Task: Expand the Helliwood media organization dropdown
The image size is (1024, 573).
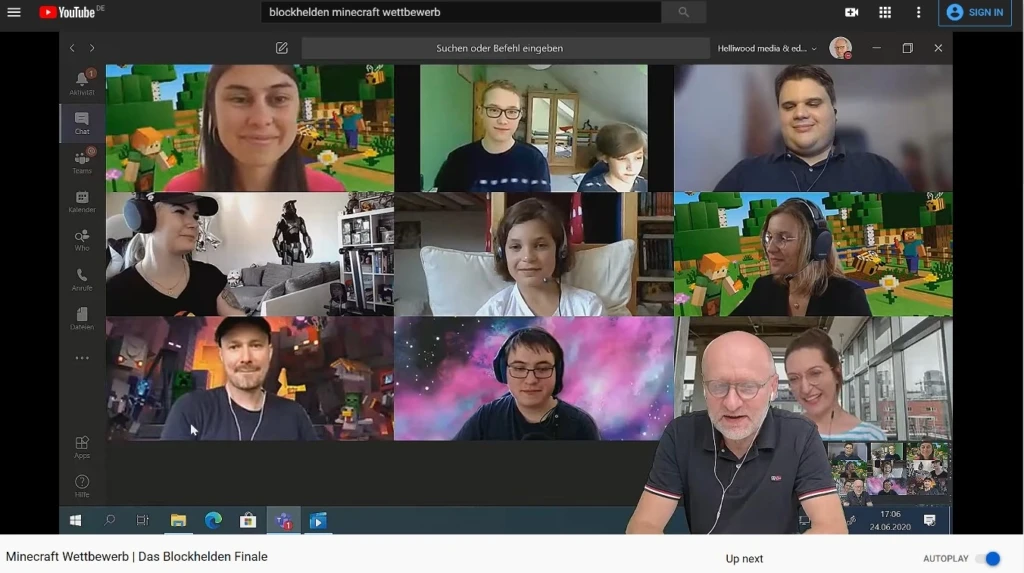Action: click(767, 48)
